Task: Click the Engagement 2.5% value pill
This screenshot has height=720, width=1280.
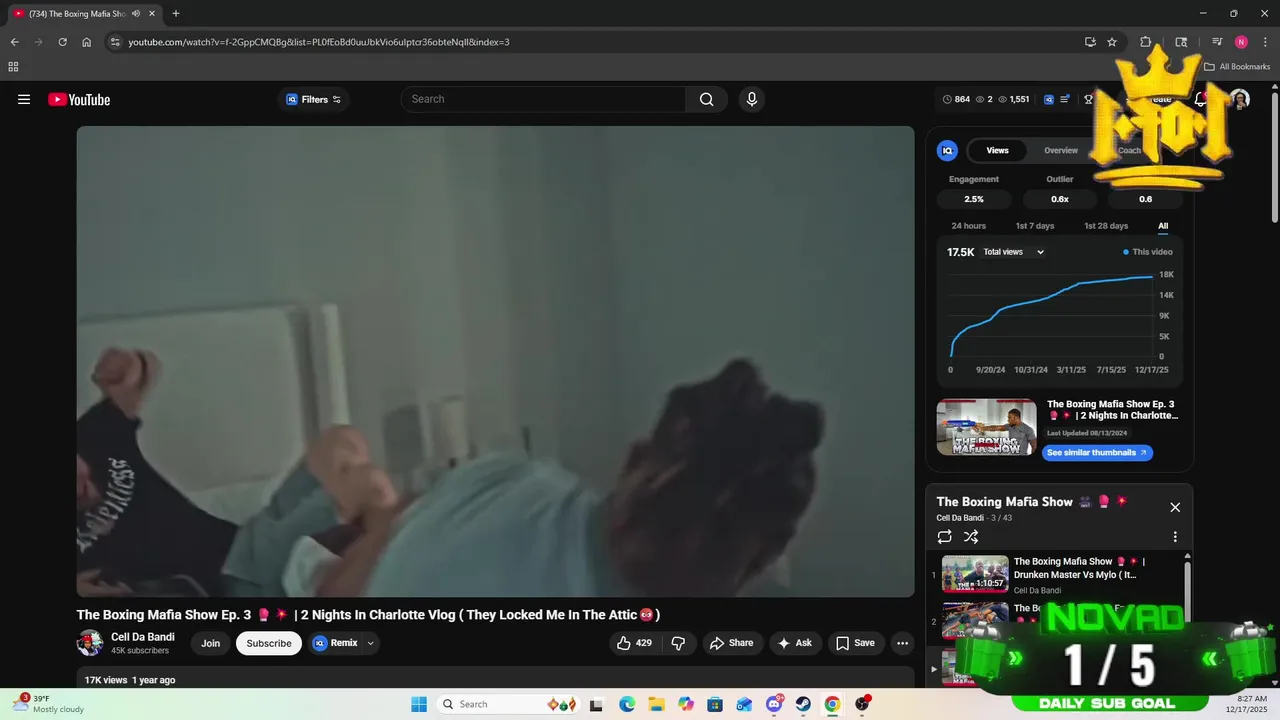Action: tap(974, 199)
